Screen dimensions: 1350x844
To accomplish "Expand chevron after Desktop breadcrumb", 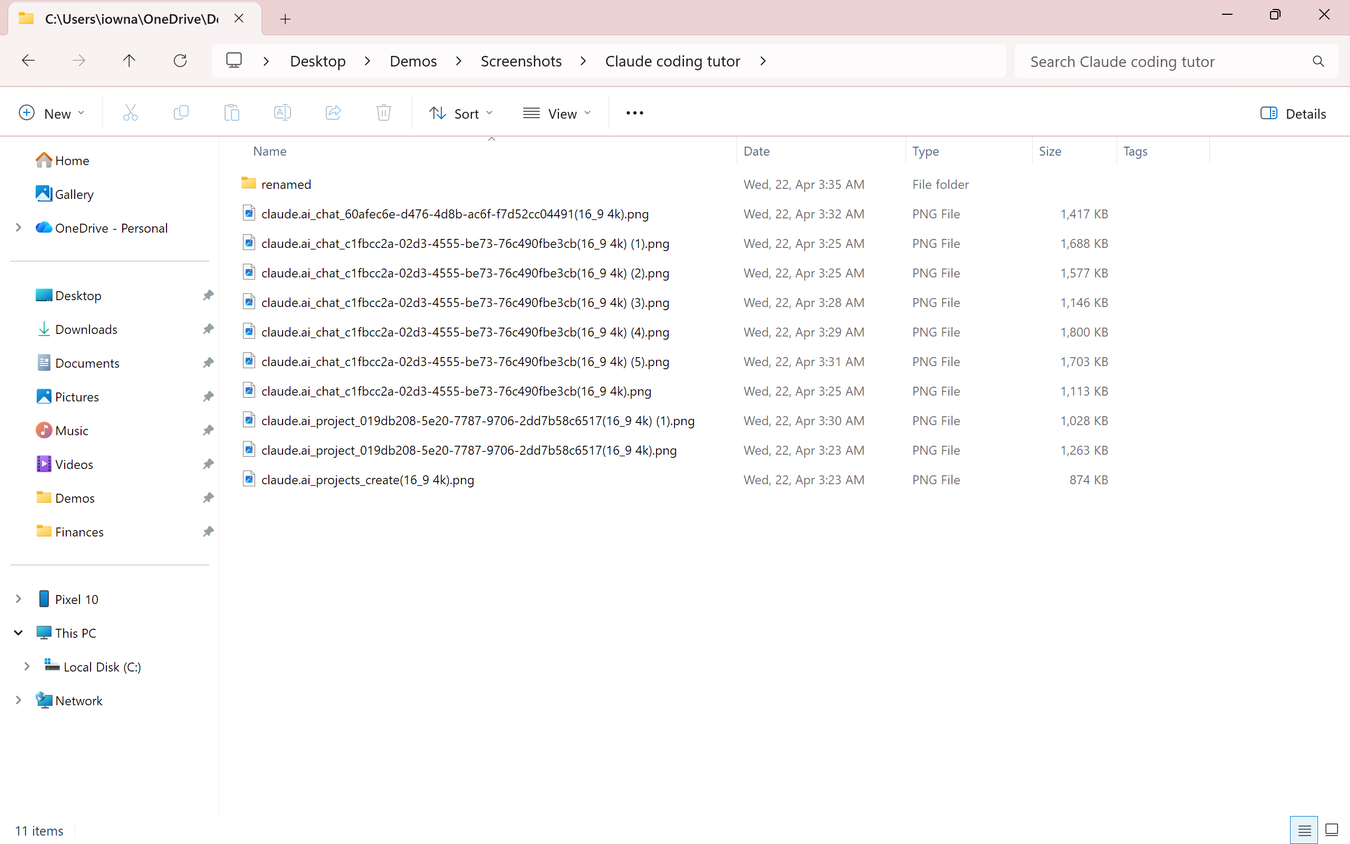I will click(x=367, y=61).
